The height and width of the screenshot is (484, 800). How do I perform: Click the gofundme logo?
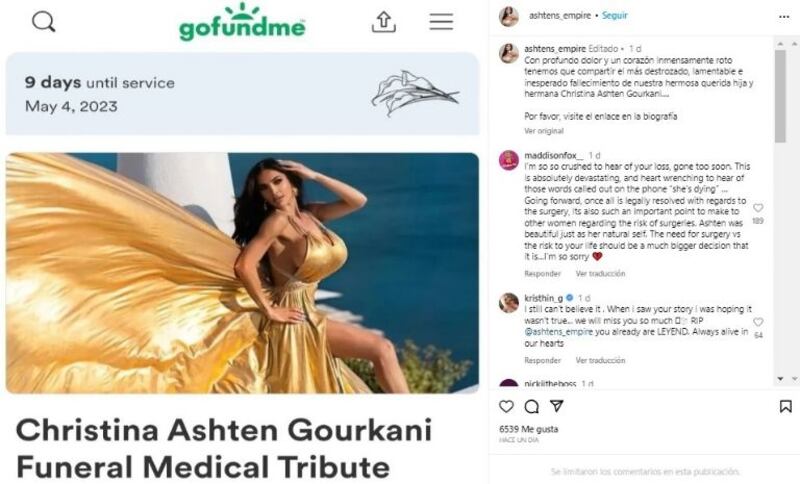tap(242, 22)
